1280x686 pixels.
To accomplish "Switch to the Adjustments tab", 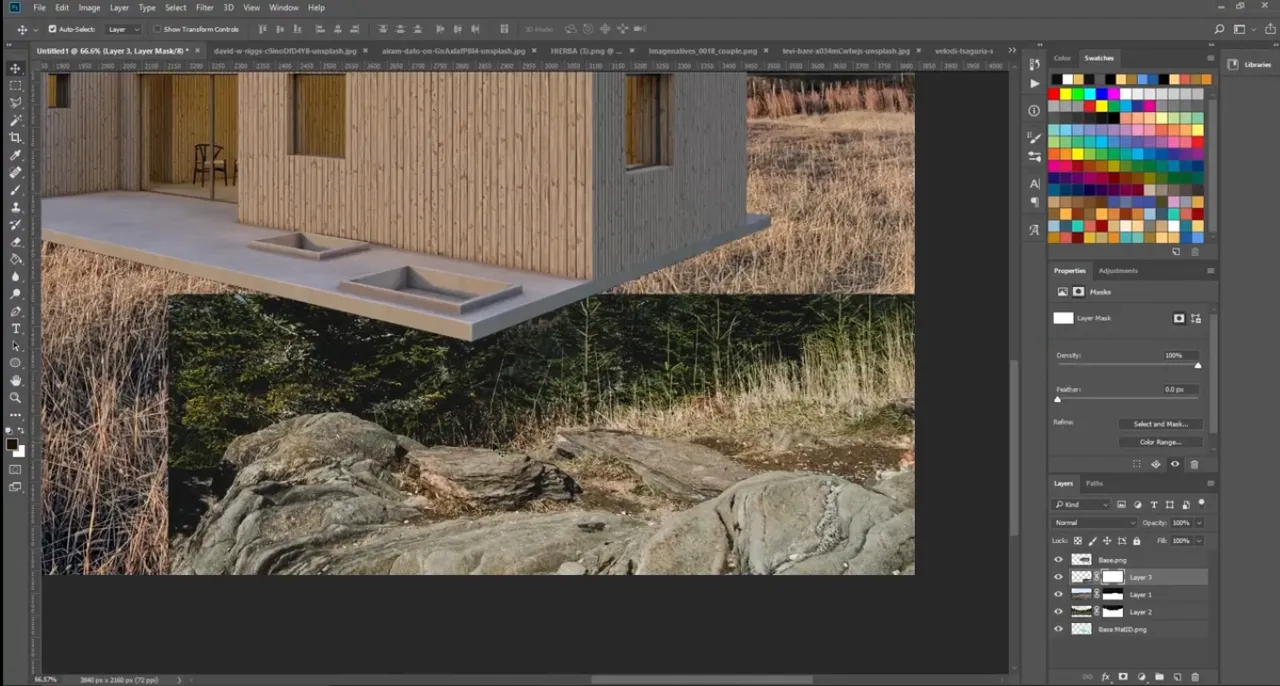I will [x=1118, y=271].
